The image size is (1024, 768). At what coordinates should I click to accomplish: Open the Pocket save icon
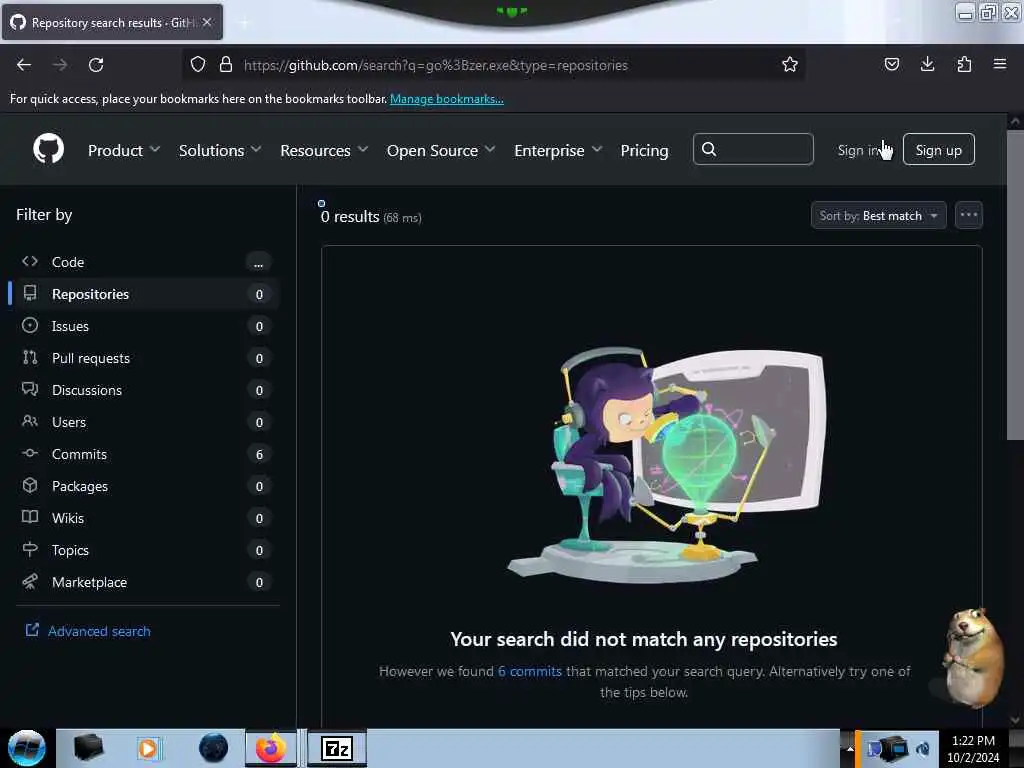point(891,64)
